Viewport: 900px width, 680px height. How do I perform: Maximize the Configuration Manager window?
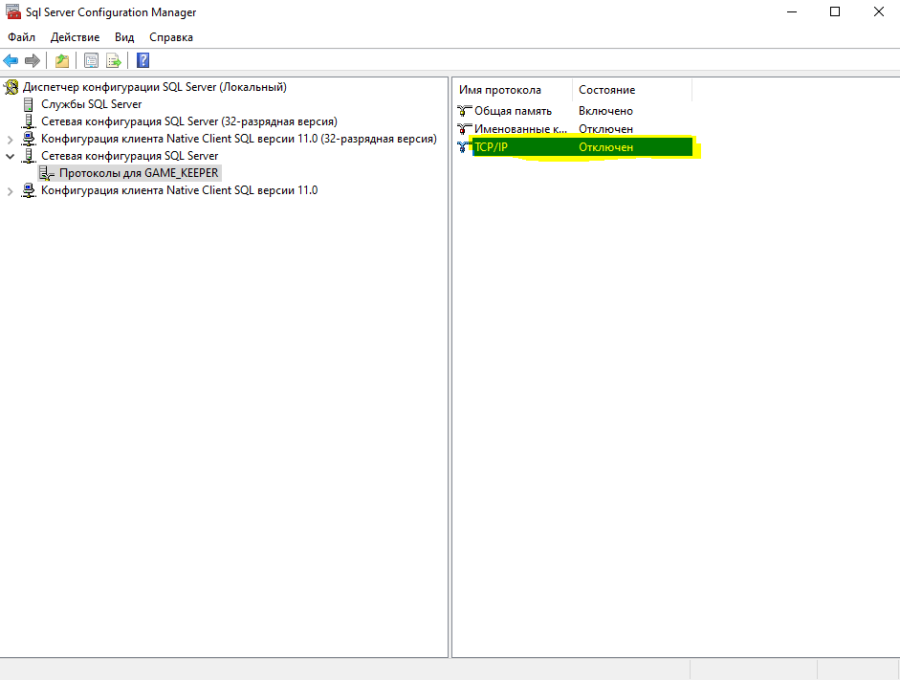[835, 11]
